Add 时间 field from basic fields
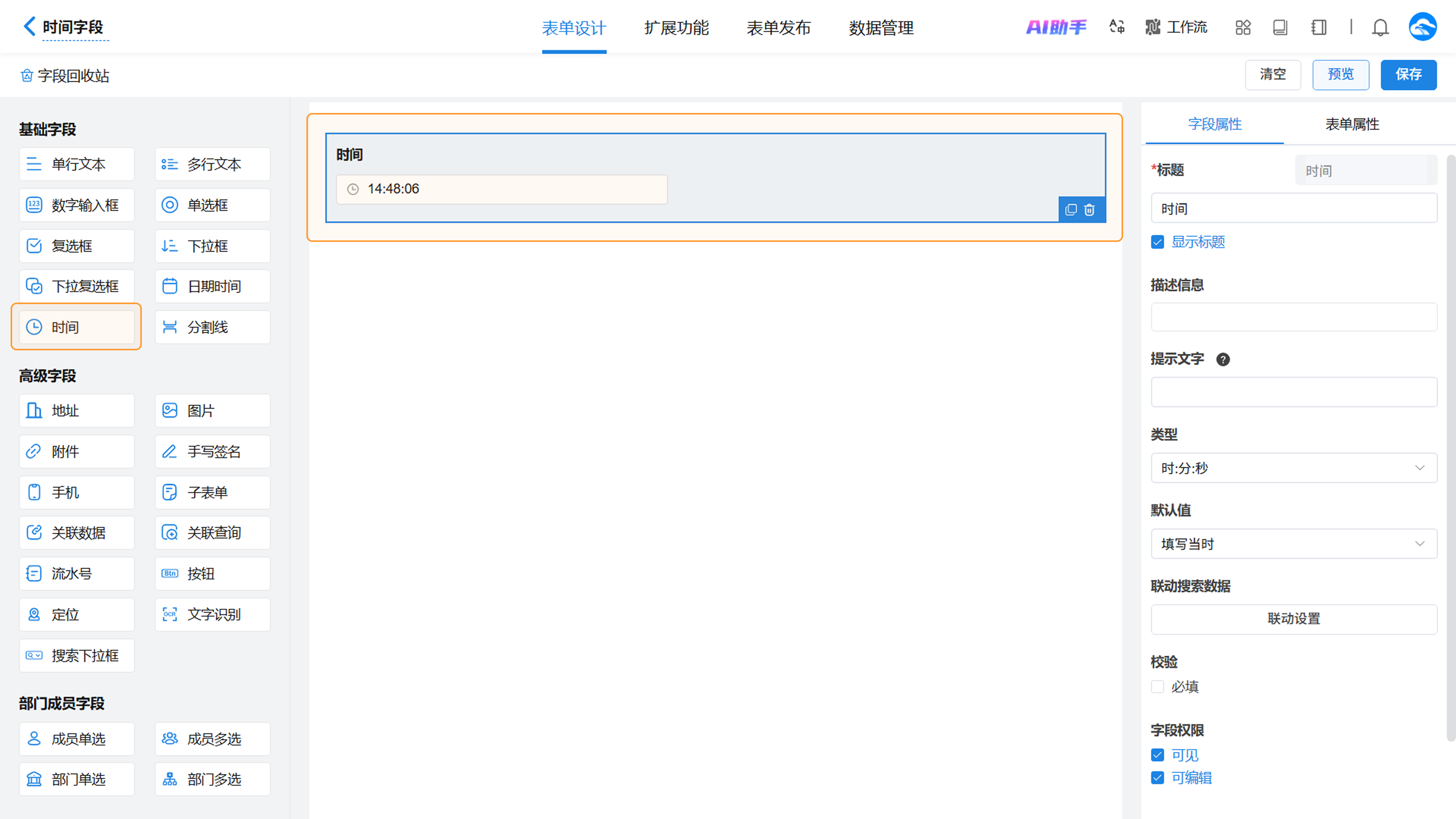This screenshot has height=819, width=1456. point(77,327)
